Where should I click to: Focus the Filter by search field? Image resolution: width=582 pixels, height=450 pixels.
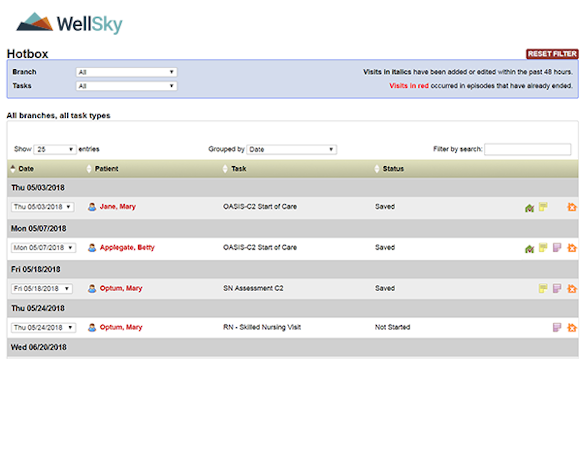coord(527,149)
